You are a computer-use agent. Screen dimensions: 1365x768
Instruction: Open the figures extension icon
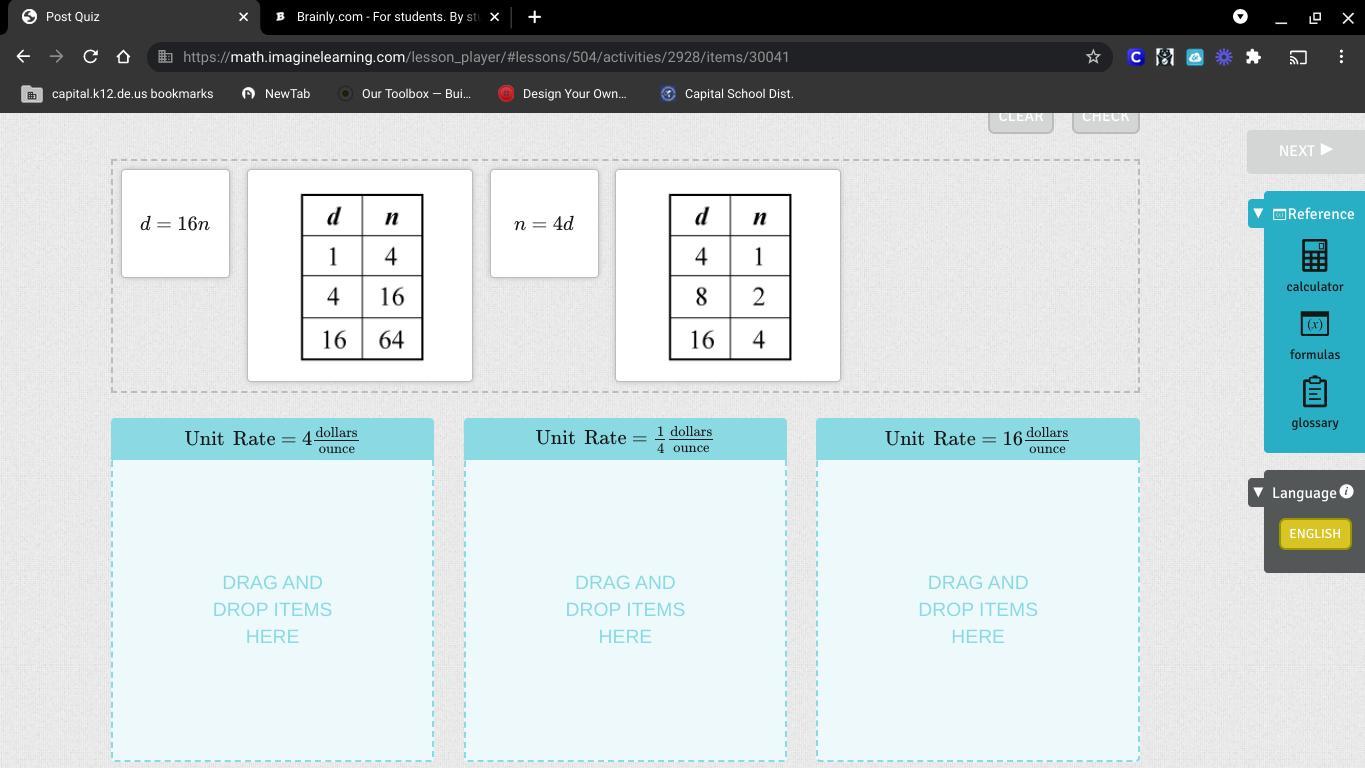[x=1164, y=57]
